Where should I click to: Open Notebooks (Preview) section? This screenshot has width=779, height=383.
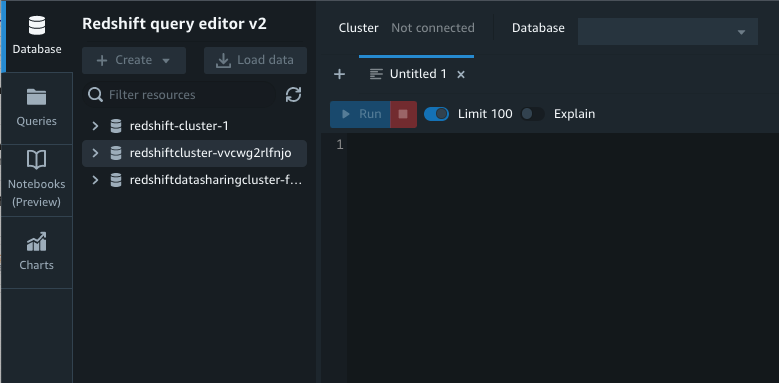click(37, 180)
